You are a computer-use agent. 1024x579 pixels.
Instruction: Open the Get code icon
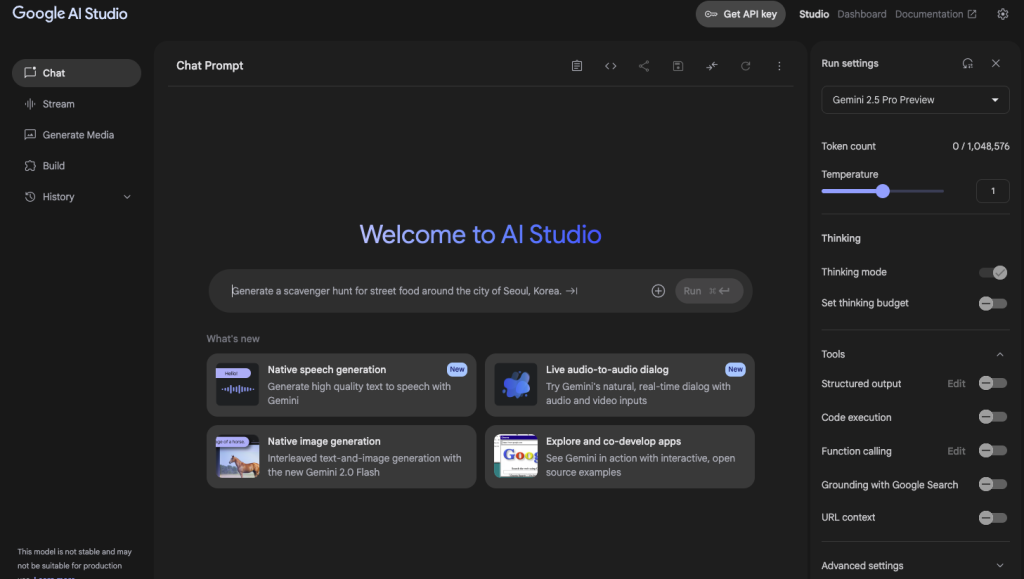(611, 66)
